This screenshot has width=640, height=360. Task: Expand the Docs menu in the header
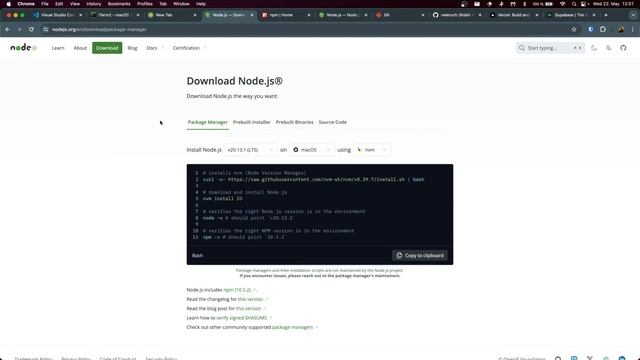click(x=155, y=48)
